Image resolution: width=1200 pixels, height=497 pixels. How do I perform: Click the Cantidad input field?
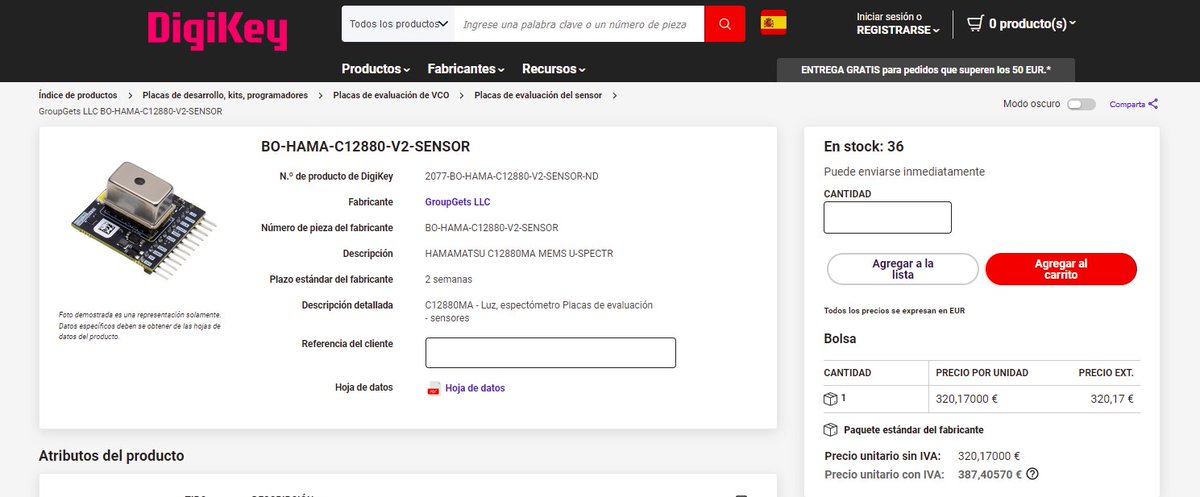click(x=887, y=217)
